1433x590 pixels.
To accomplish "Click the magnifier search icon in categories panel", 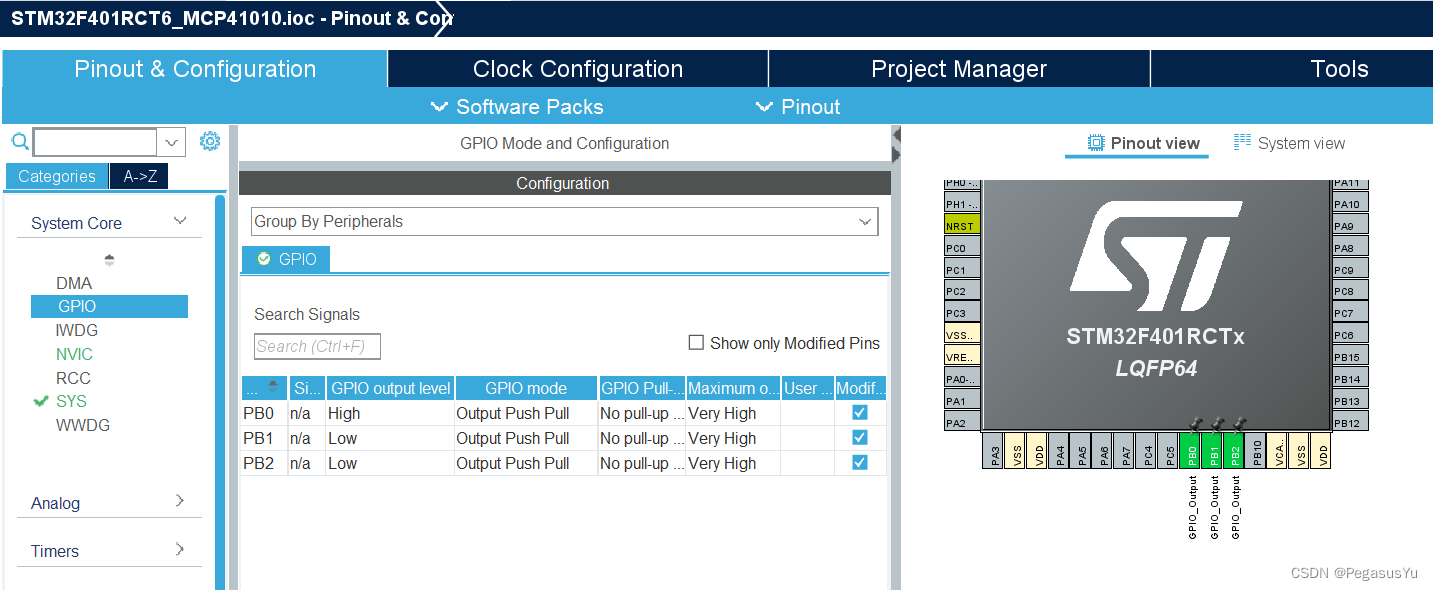I will (19, 141).
